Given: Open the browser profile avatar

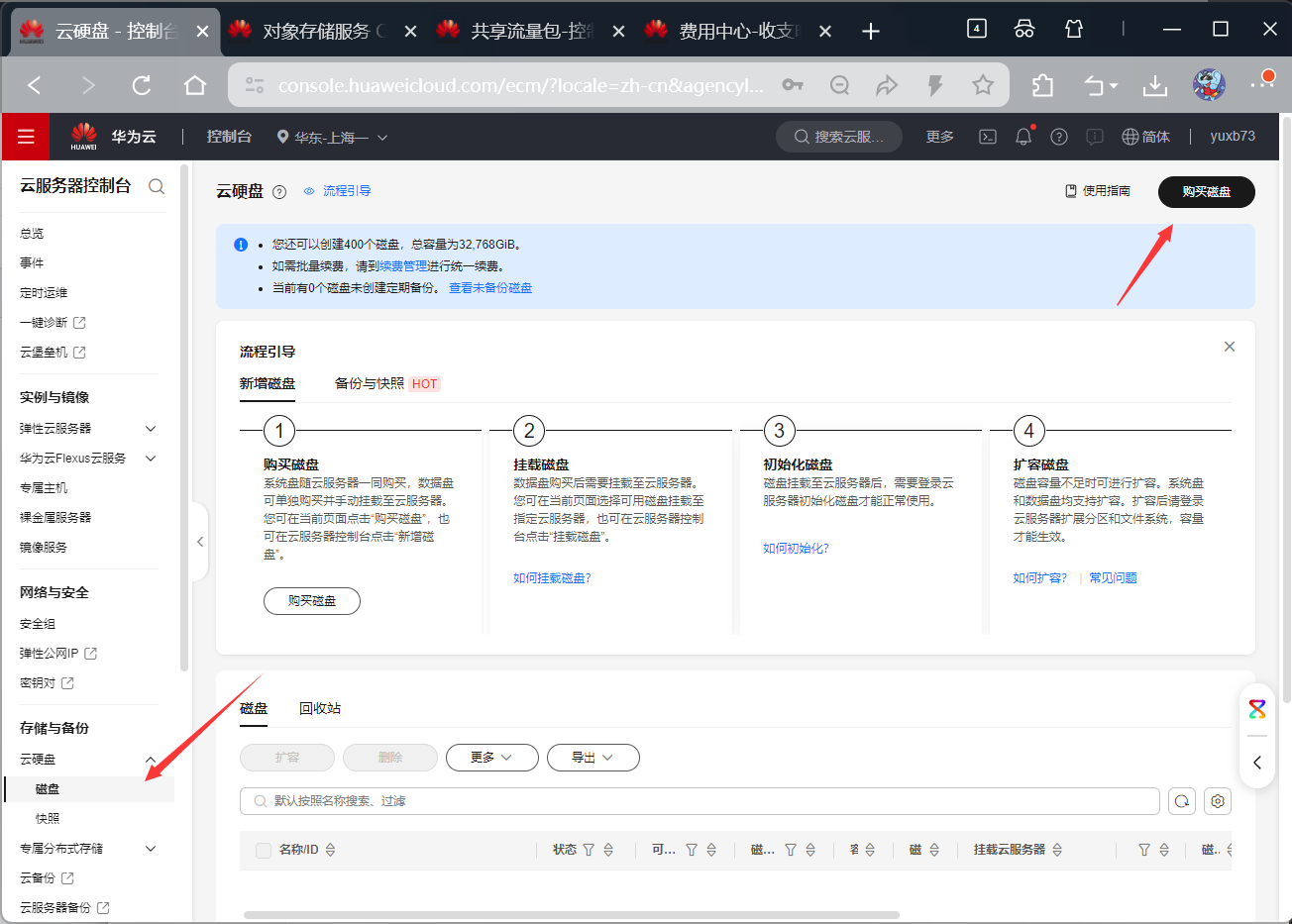Looking at the screenshot, I should 1209,85.
